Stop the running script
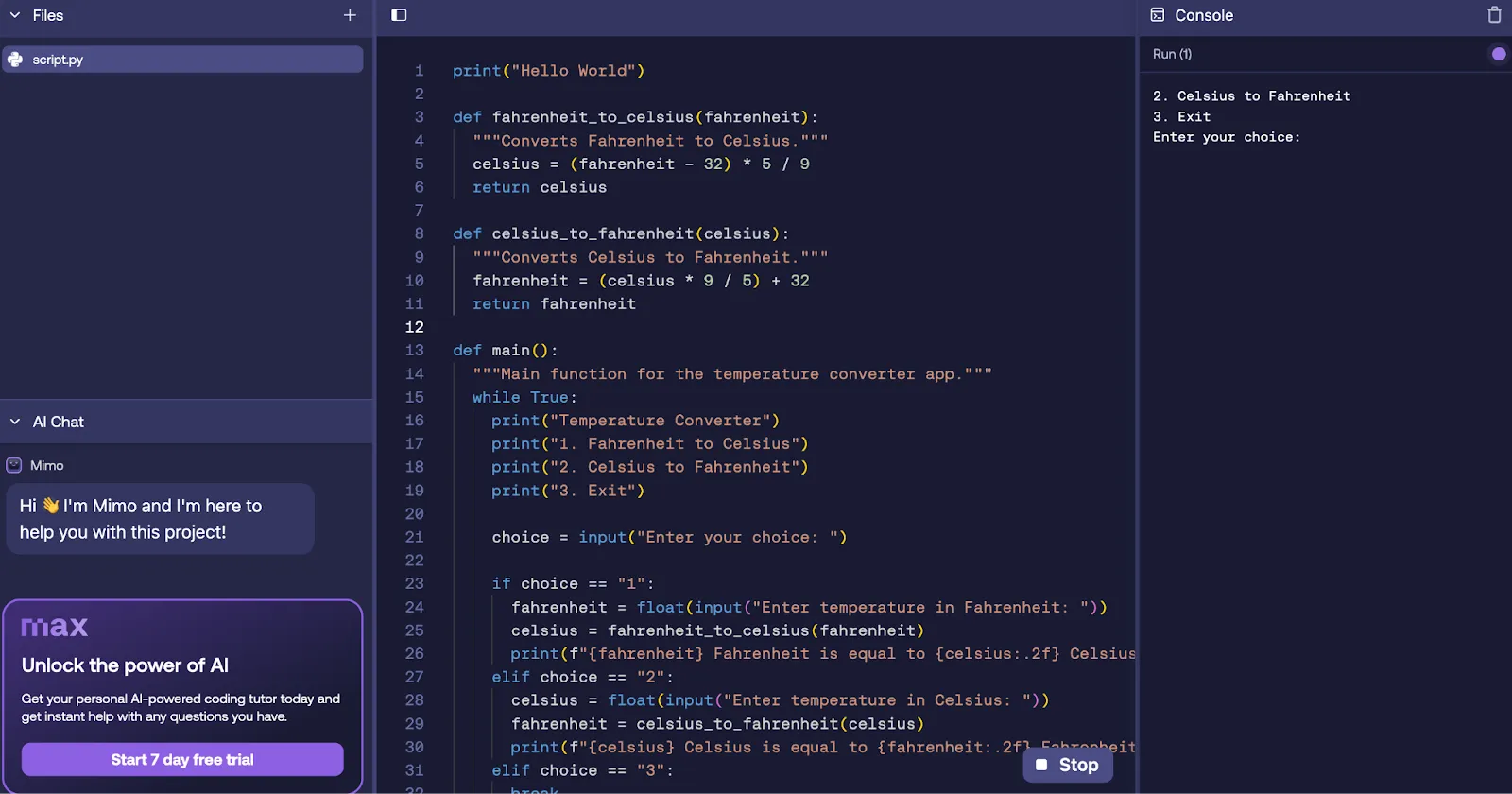The width and height of the screenshot is (1512, 794). tap(1068, 765)
